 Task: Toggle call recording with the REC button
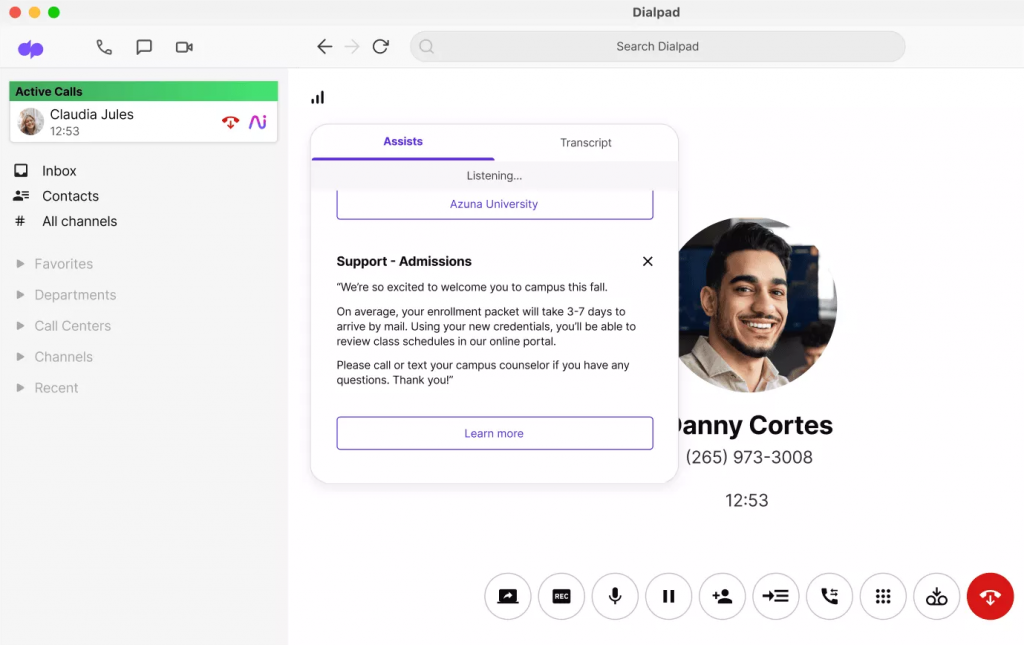(561, 597)
